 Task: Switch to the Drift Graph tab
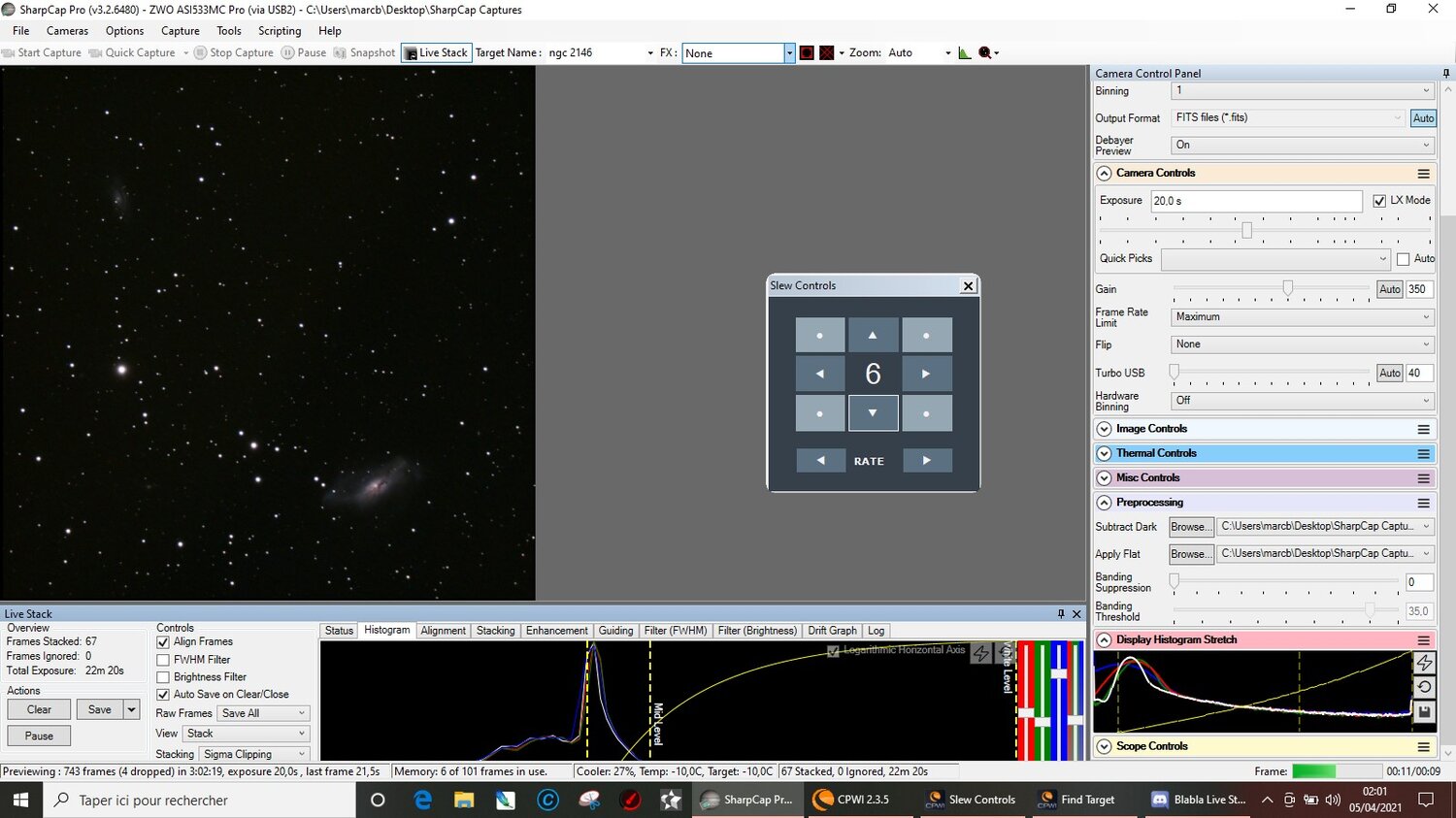pos(832,631)
